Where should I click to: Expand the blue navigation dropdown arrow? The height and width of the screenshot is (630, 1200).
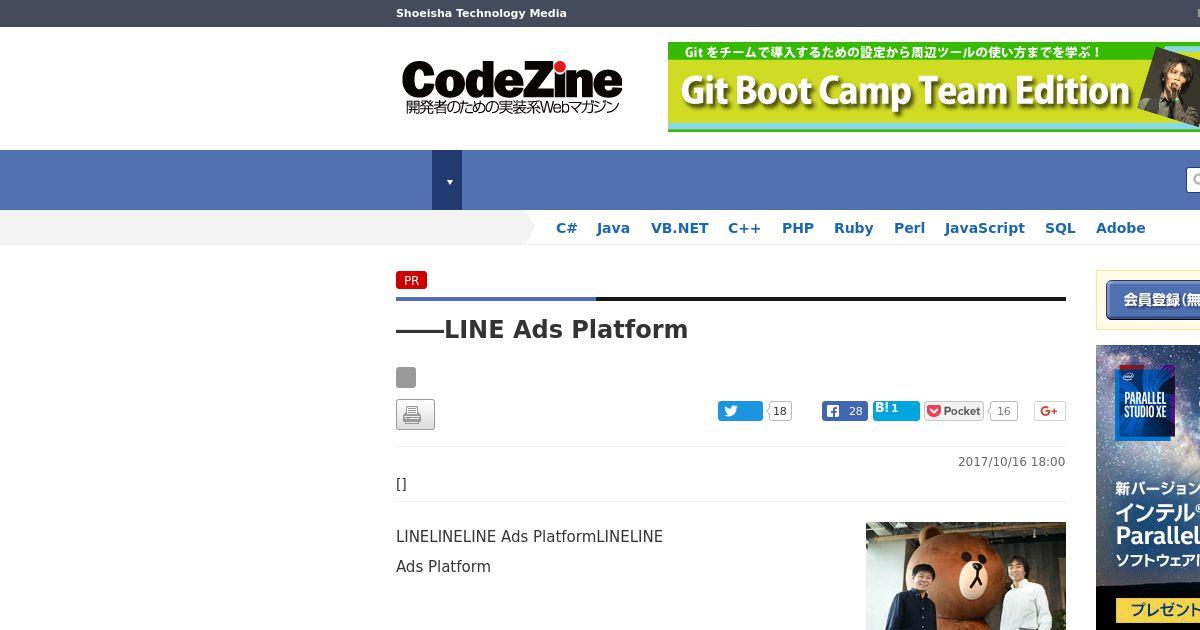pyautogui.click(x=447, y=181)
